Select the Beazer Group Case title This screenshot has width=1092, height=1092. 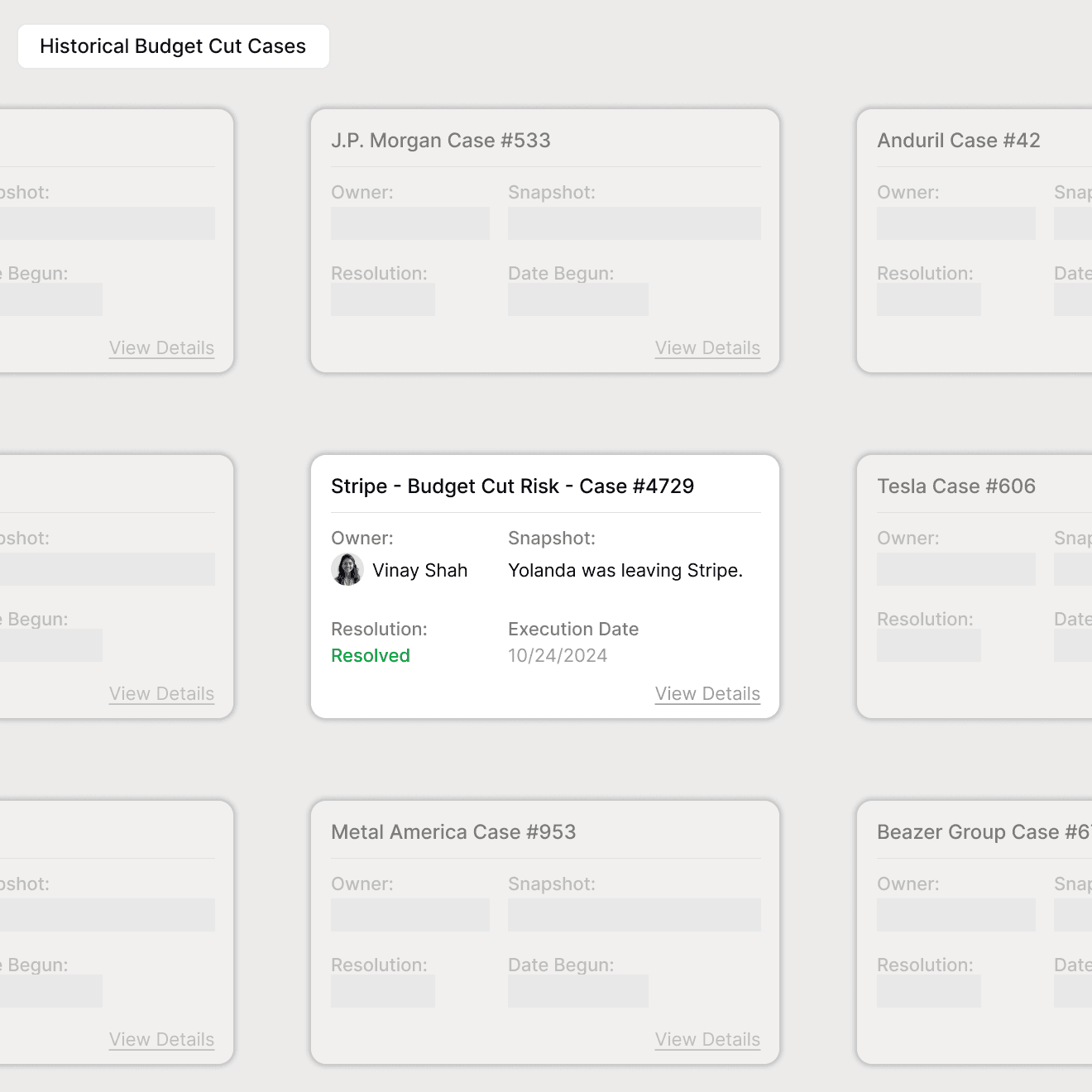pyautogui.click(x=984, y=832)
